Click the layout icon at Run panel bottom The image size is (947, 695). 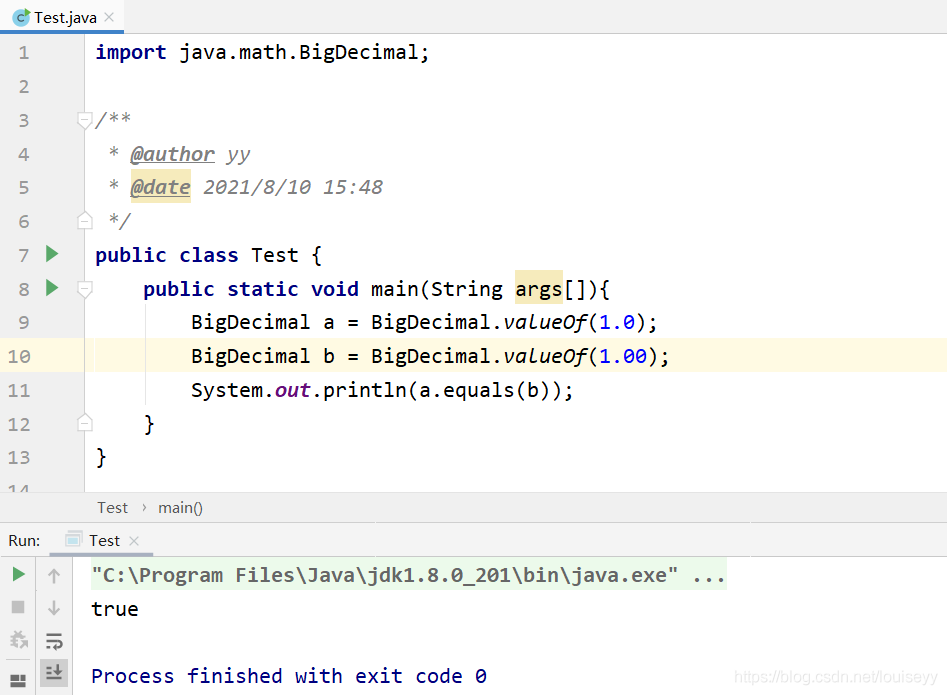pos(18,681)
